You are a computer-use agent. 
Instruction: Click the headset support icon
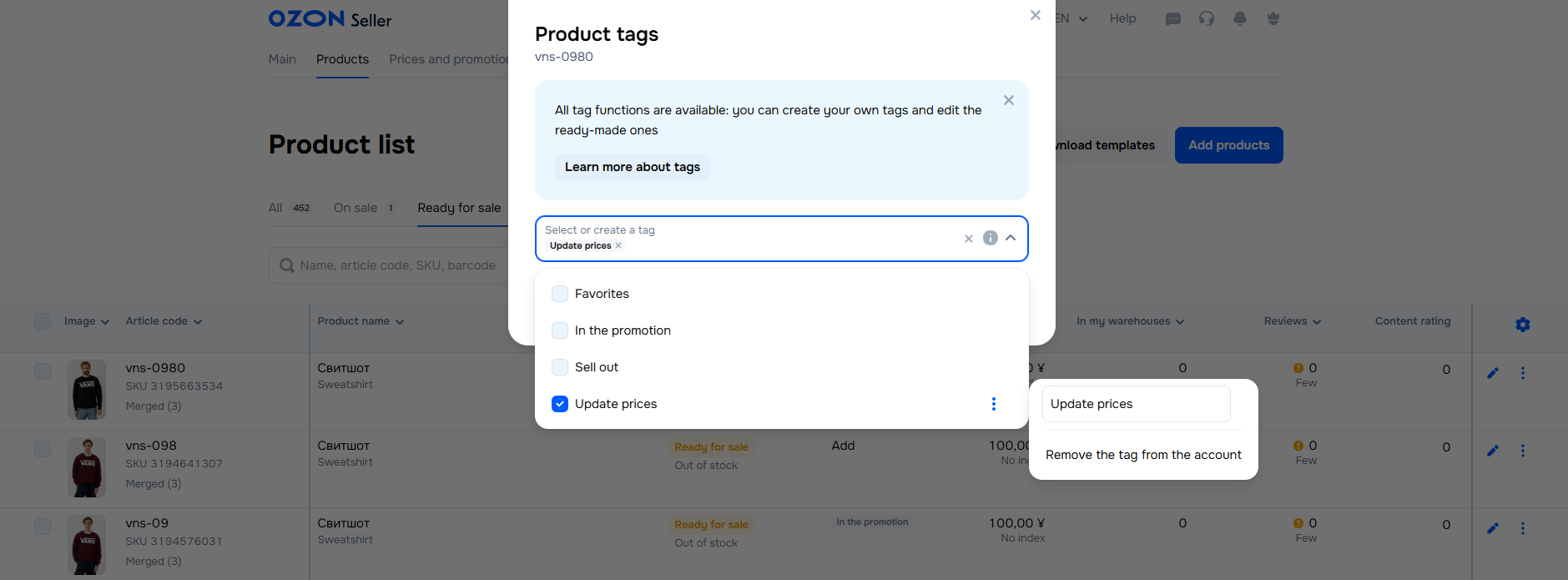(x=1207, y=18)
